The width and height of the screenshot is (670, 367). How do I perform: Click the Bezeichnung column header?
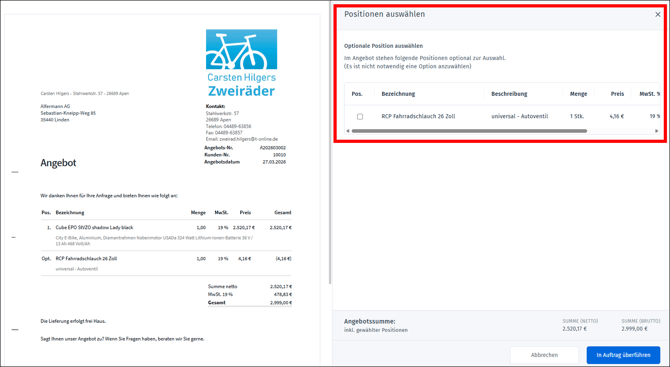point(398,94)
